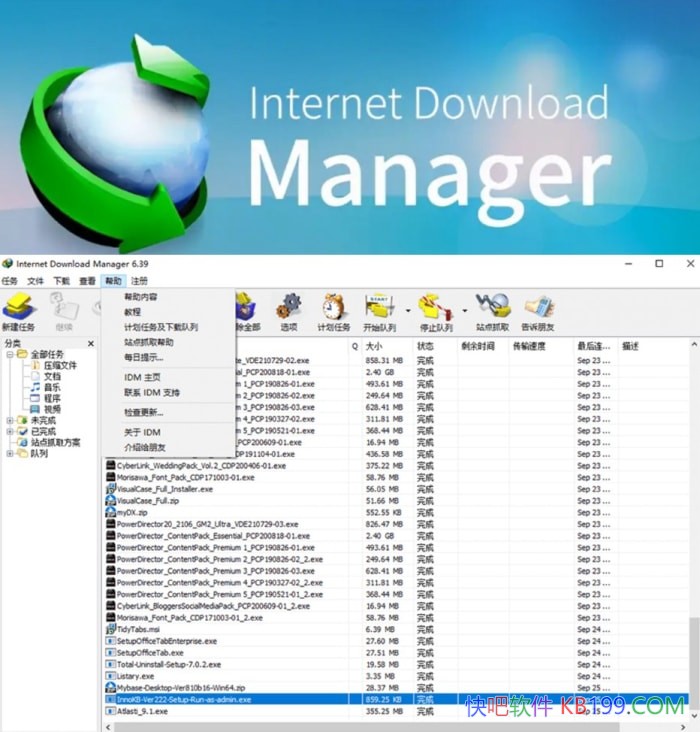Expand the 队列 (queues) tree node
This screenshot has width=700, height=732.
(x=9, y=453)
